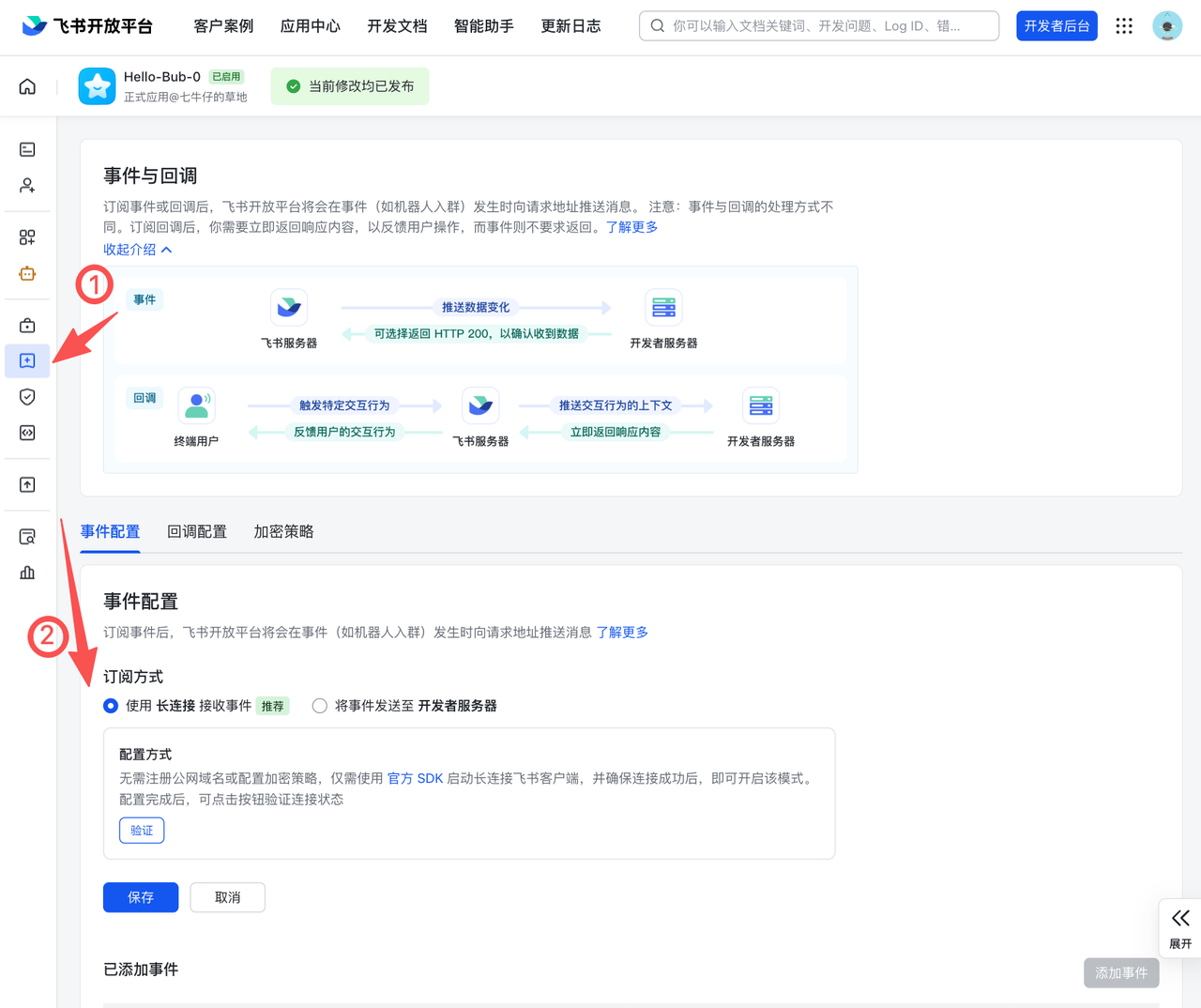Open the 官方 SDK link
Screen dimensions: 1201x1008
point(415,778)
